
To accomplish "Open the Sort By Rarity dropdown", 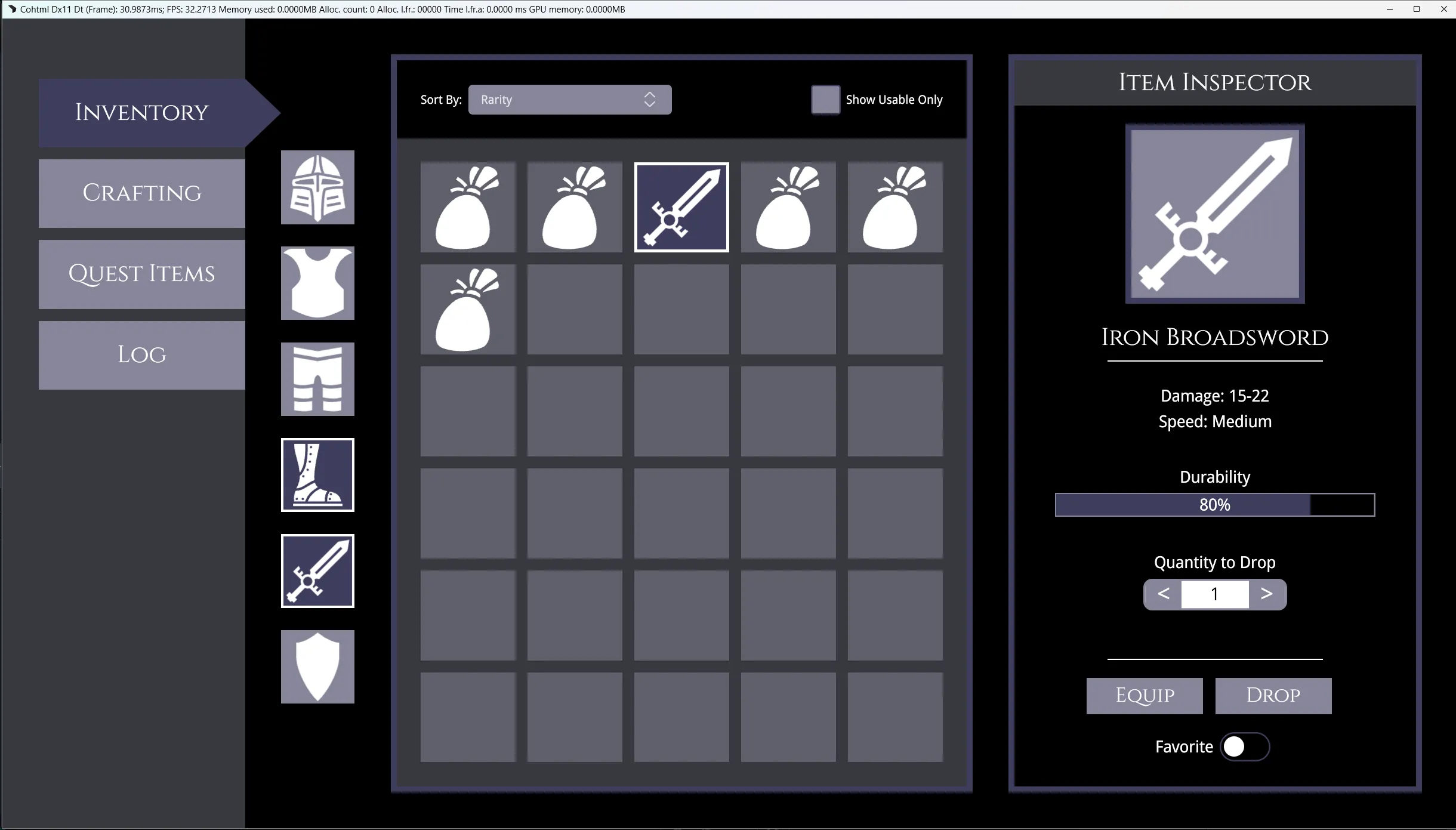I will click(x=570, y=100).
